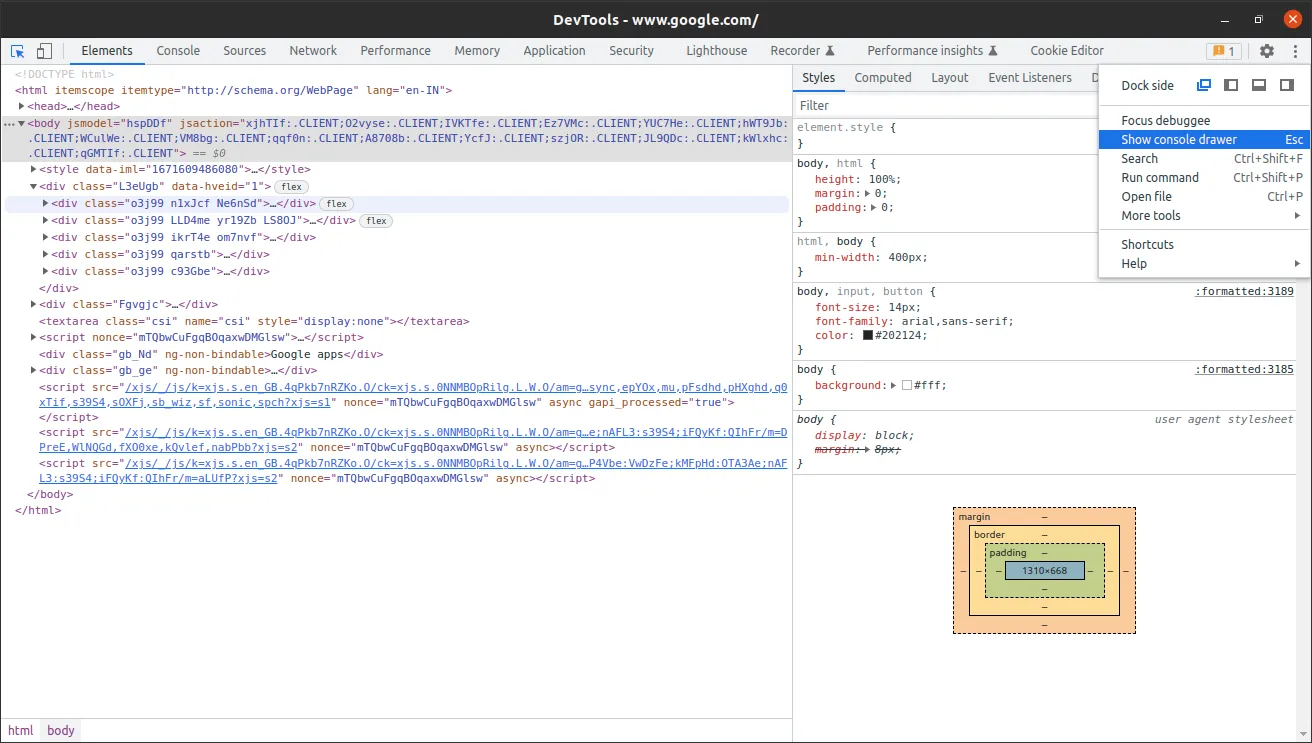1312x743 pixels.
Task: Expand the background shorthand property
Action: pos(894,386)
